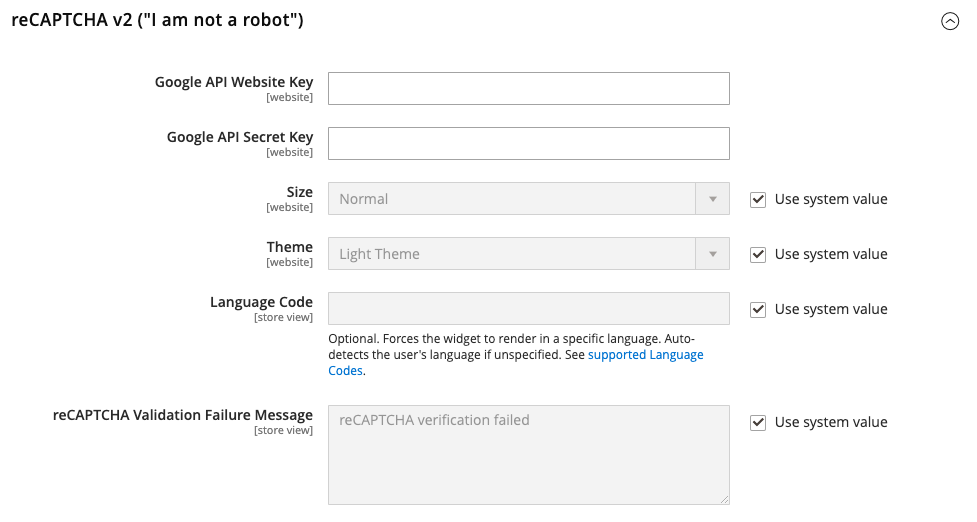The height and width of the screenshot is (522, 977).
Task: Uncheck Use system value for Size
Action: click(758, 199)
